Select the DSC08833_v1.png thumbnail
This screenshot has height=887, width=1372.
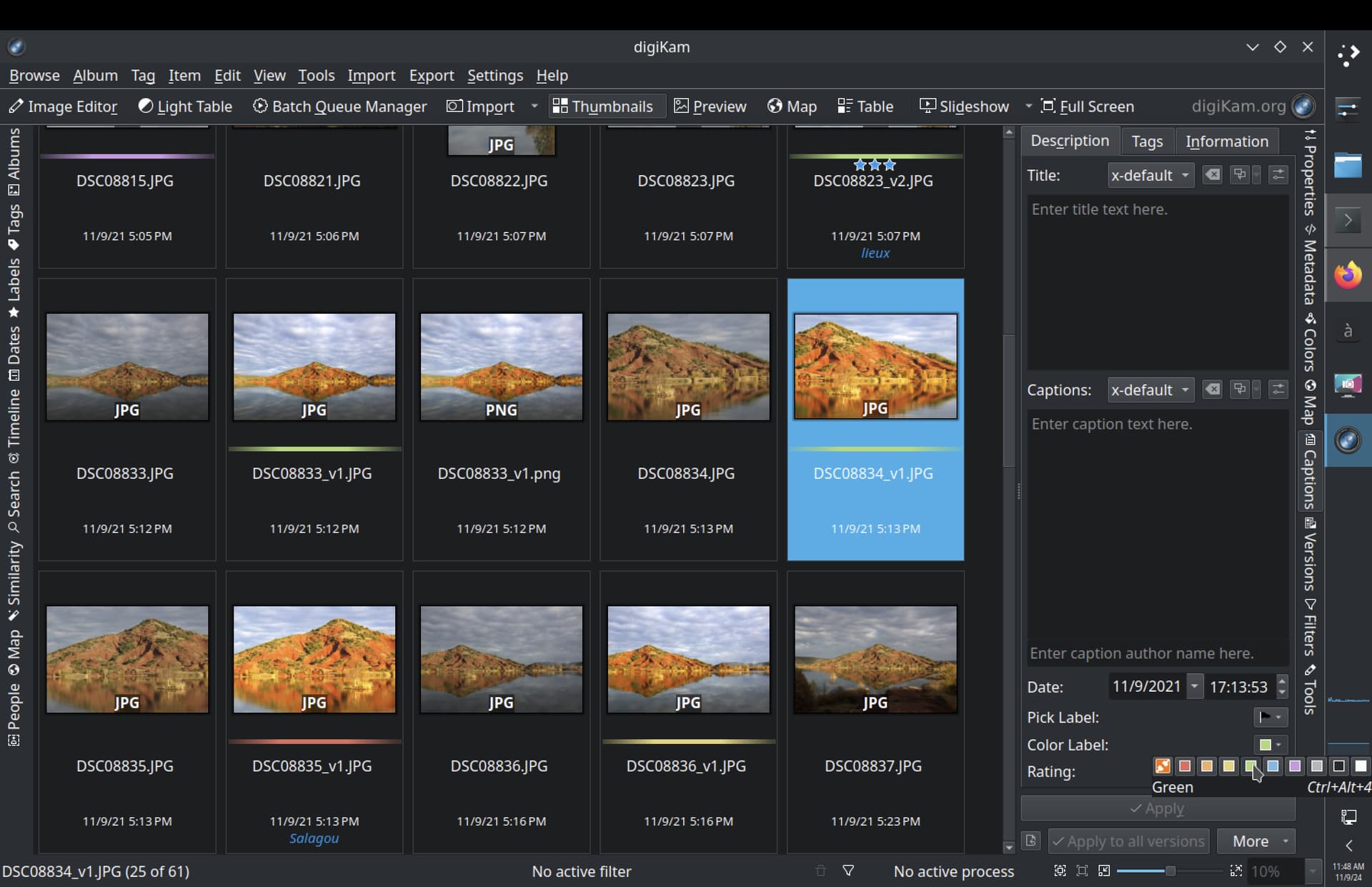pos(501,420)
